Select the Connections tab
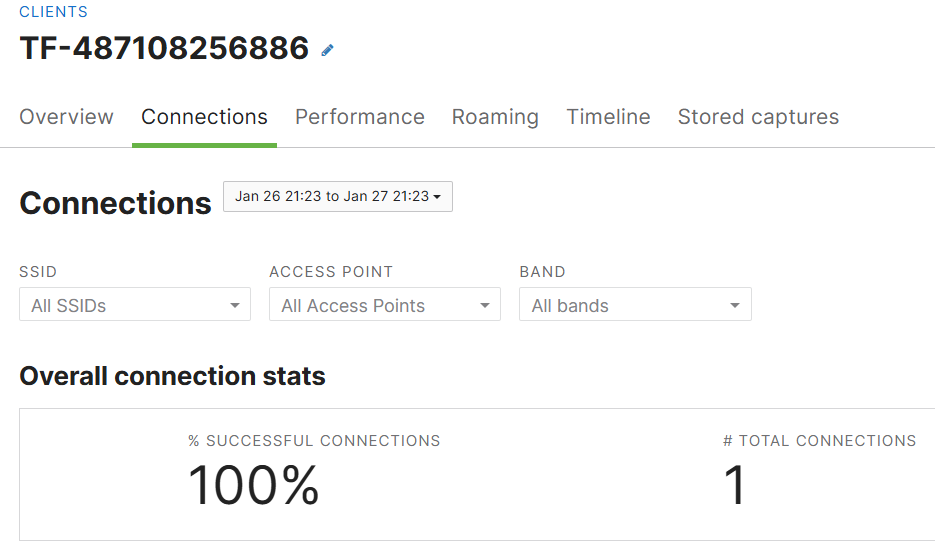Screen dimensions: 935x554 pos(204,117)
